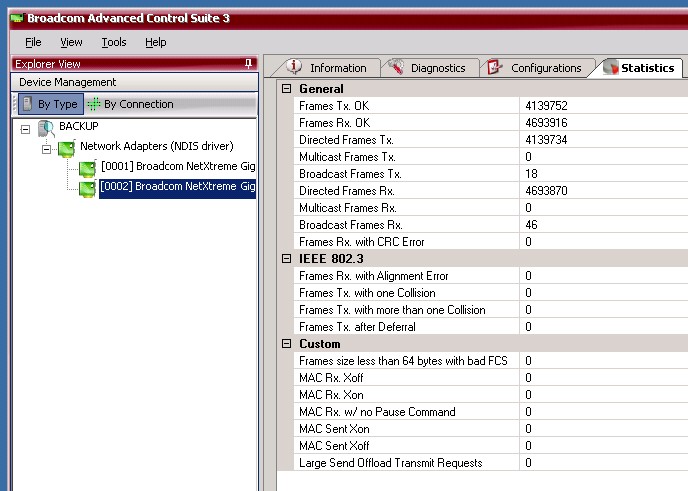The height and width of the screenshot is (491, 688).
Task: Select BACKUP host in the tree
Action: click(79, 126)
